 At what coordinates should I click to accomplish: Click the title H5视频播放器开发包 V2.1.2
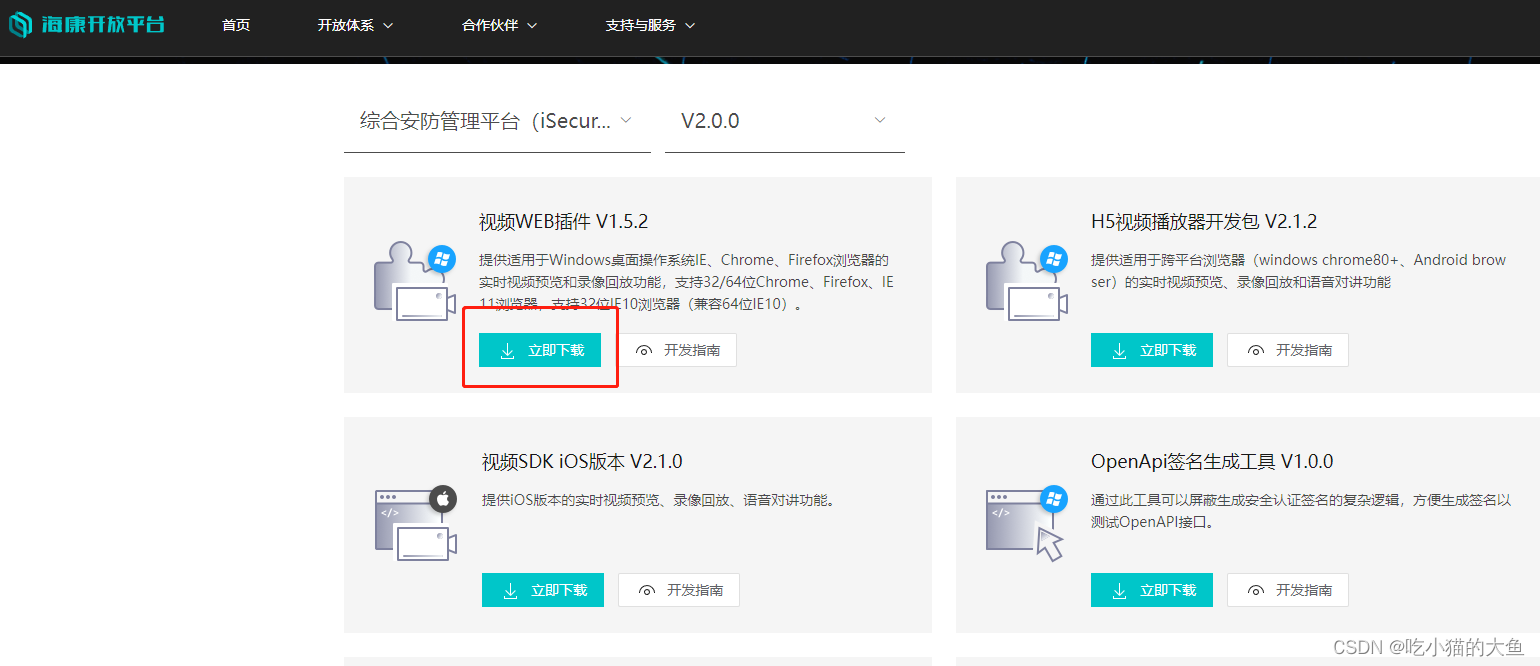pos(1204,221)
